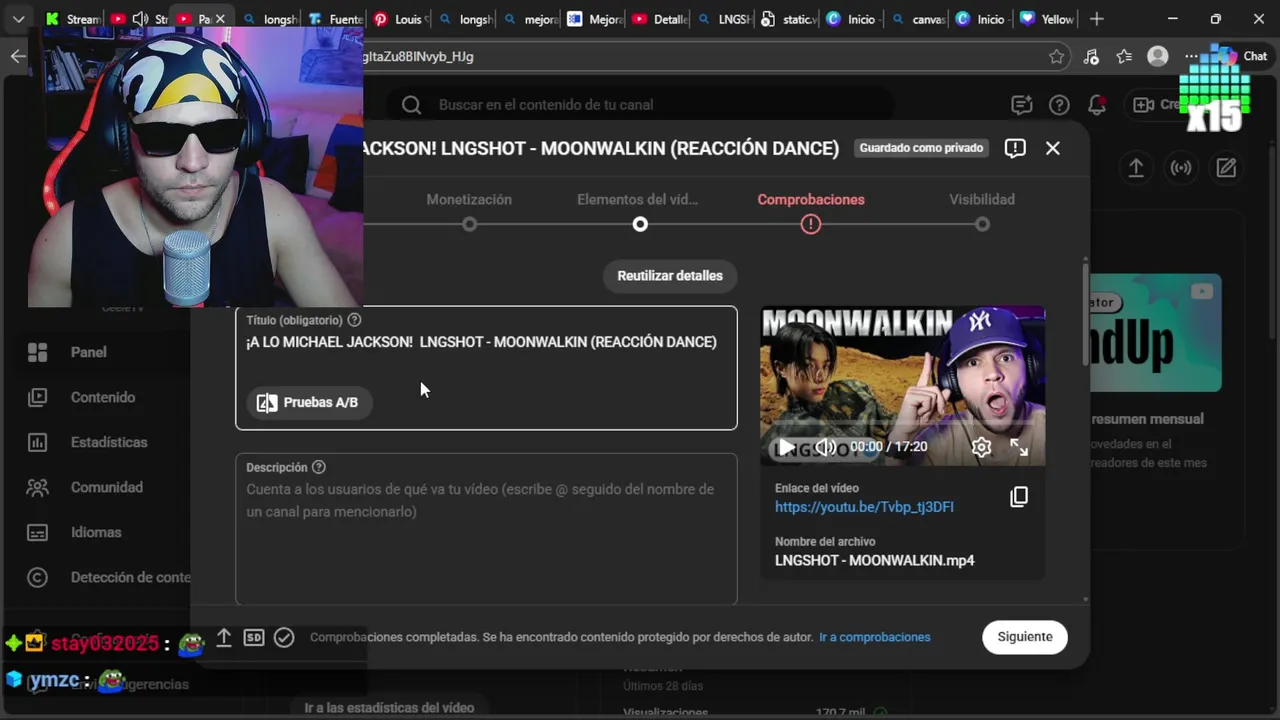Go to the Elementos del vídeo step
This screenshot has width=1280, height=720.
pyautogui.click(x=639, y=211)
